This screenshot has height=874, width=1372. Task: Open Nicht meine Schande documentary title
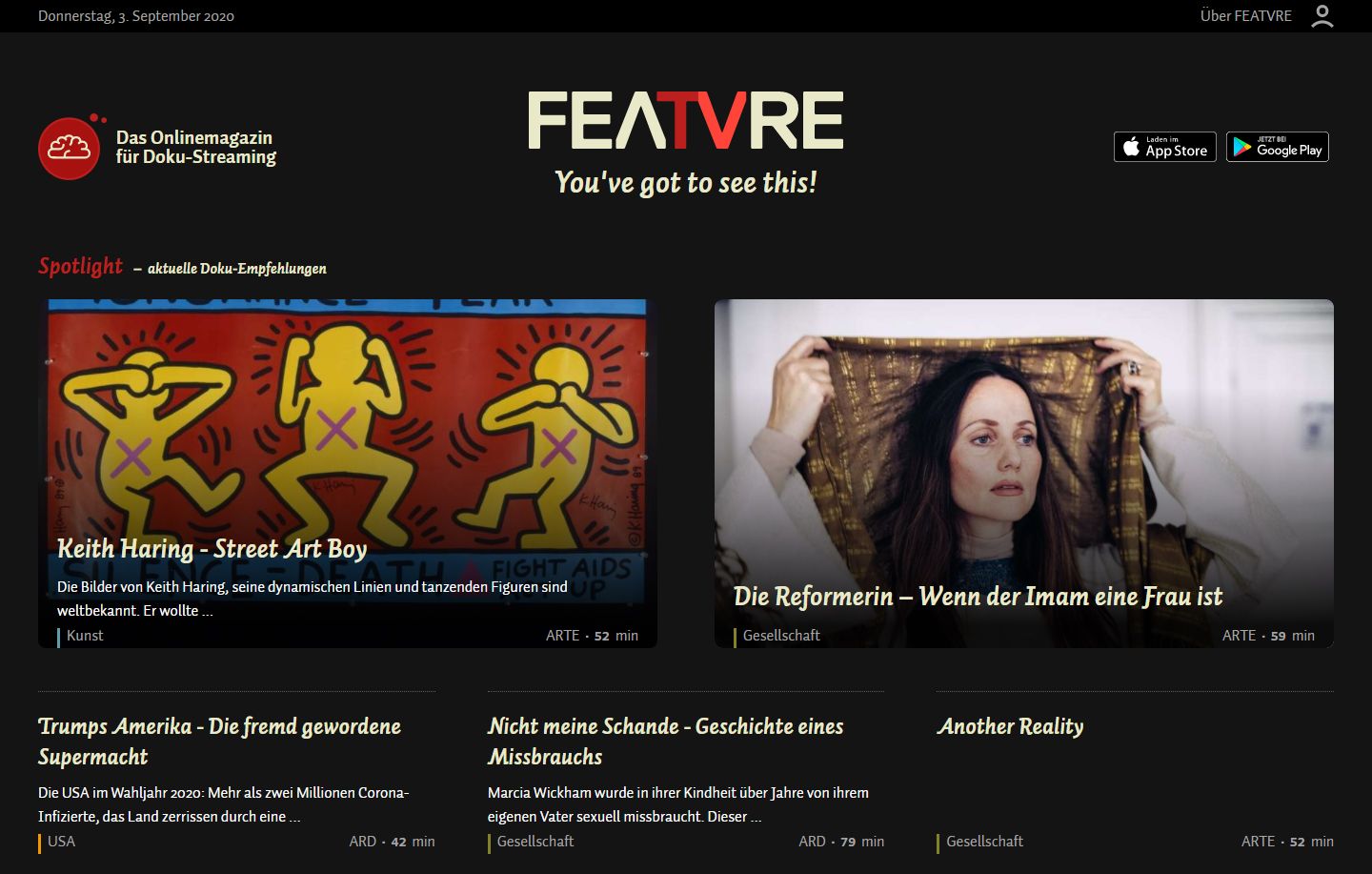point(665,742)
